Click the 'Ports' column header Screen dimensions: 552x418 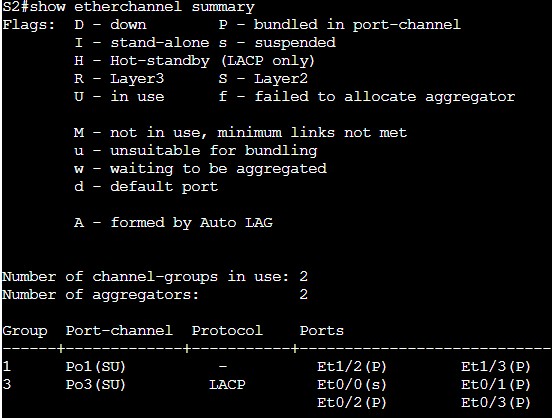tap(321, 330)
